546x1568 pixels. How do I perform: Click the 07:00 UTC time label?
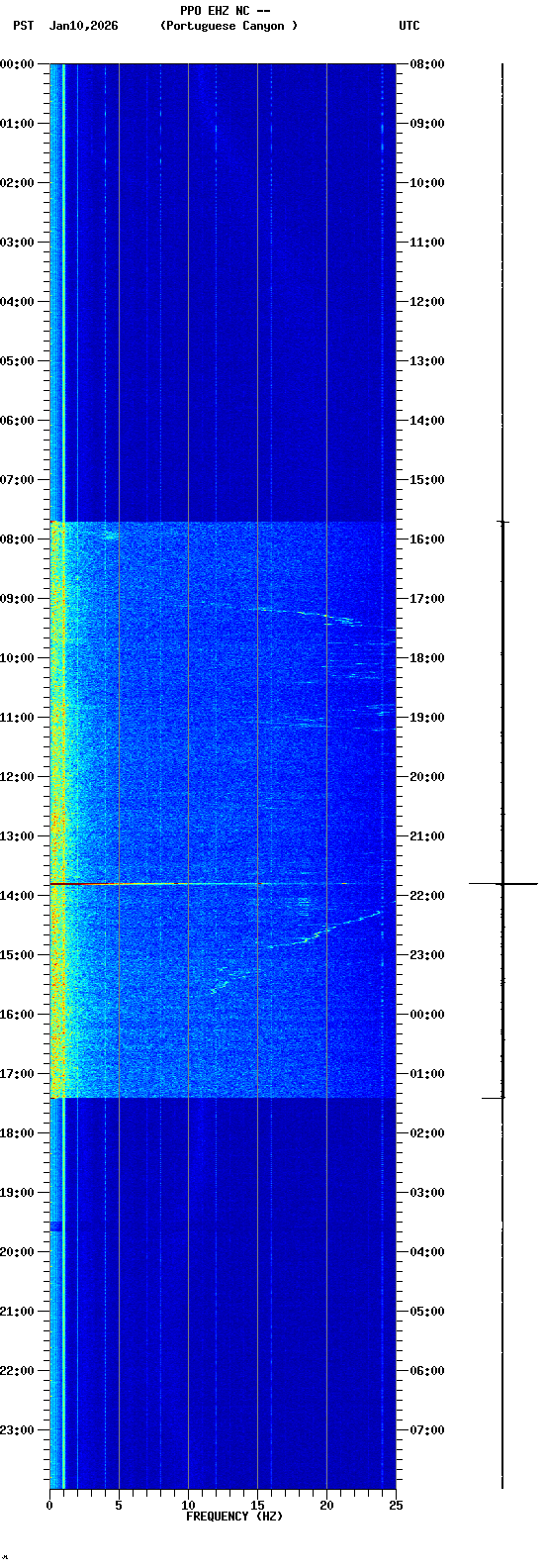click(x=427, y=1430)
